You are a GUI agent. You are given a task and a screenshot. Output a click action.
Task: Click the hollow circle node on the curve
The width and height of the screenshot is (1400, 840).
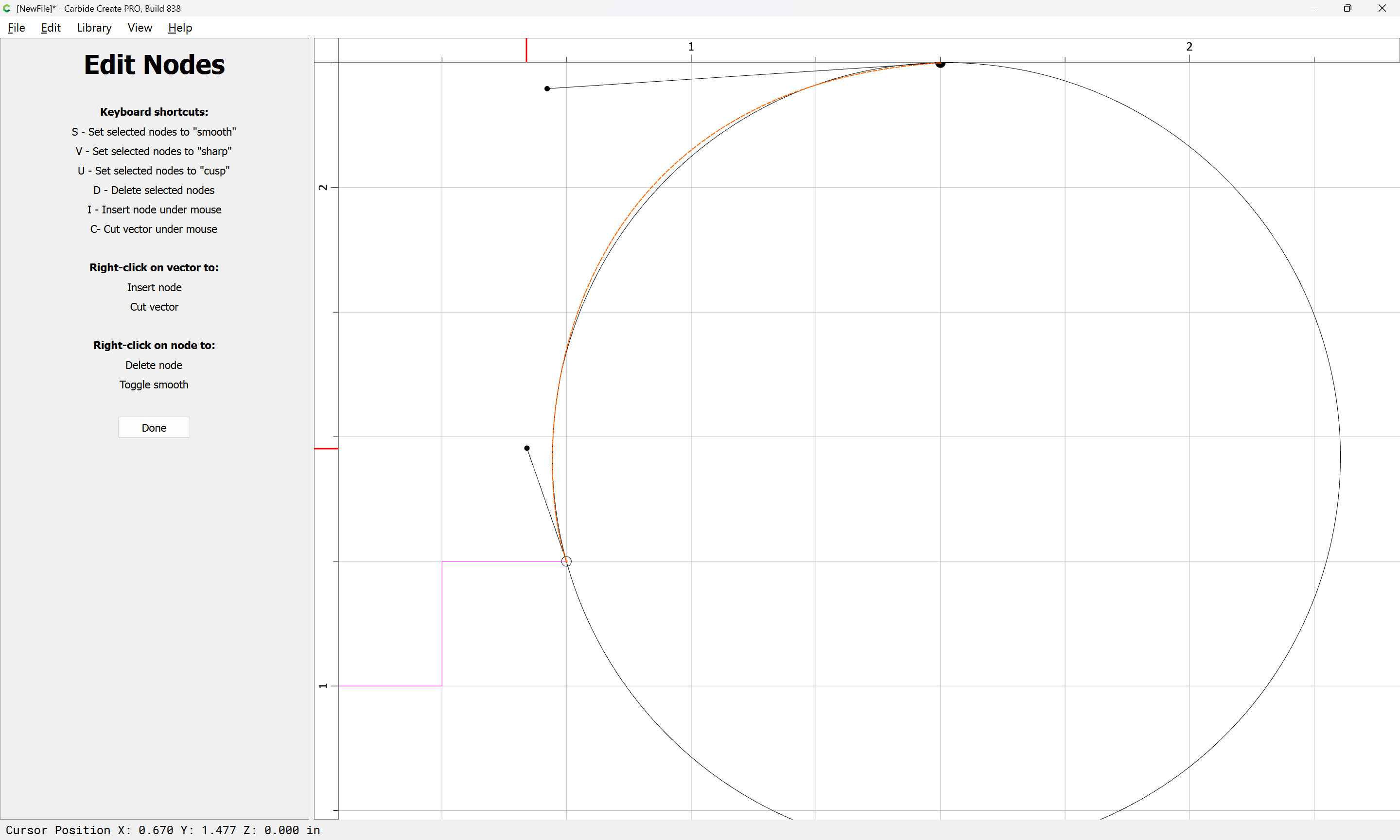click(x=566, y=561)
